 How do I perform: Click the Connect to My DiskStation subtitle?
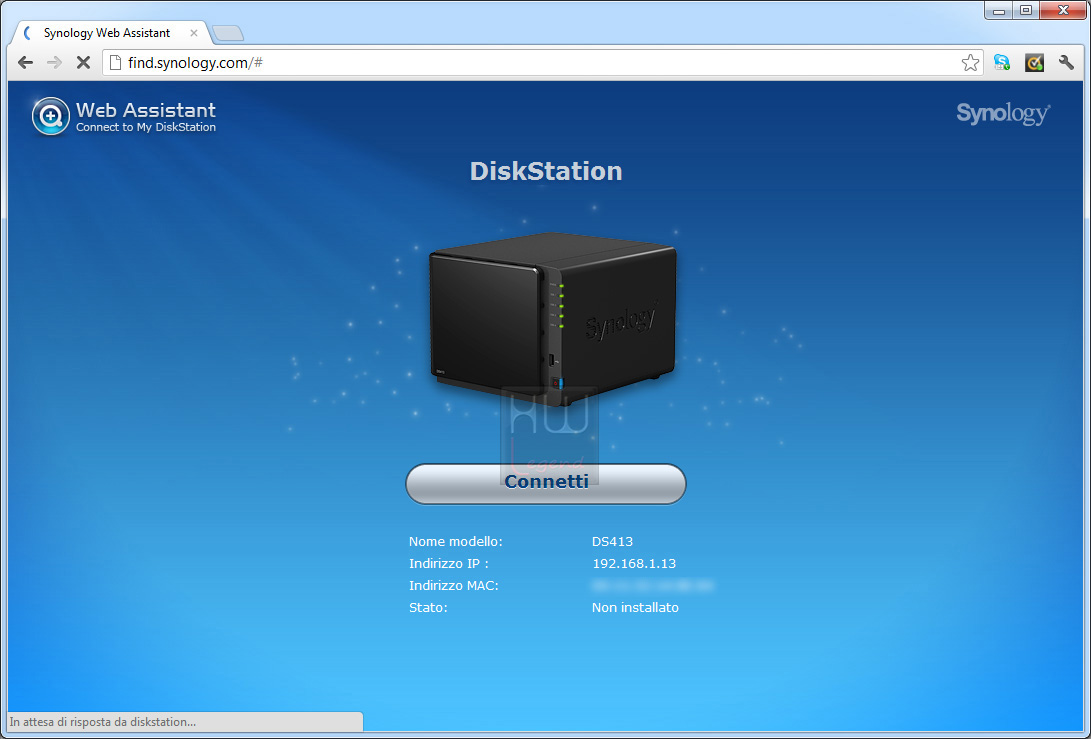[146, 127]
